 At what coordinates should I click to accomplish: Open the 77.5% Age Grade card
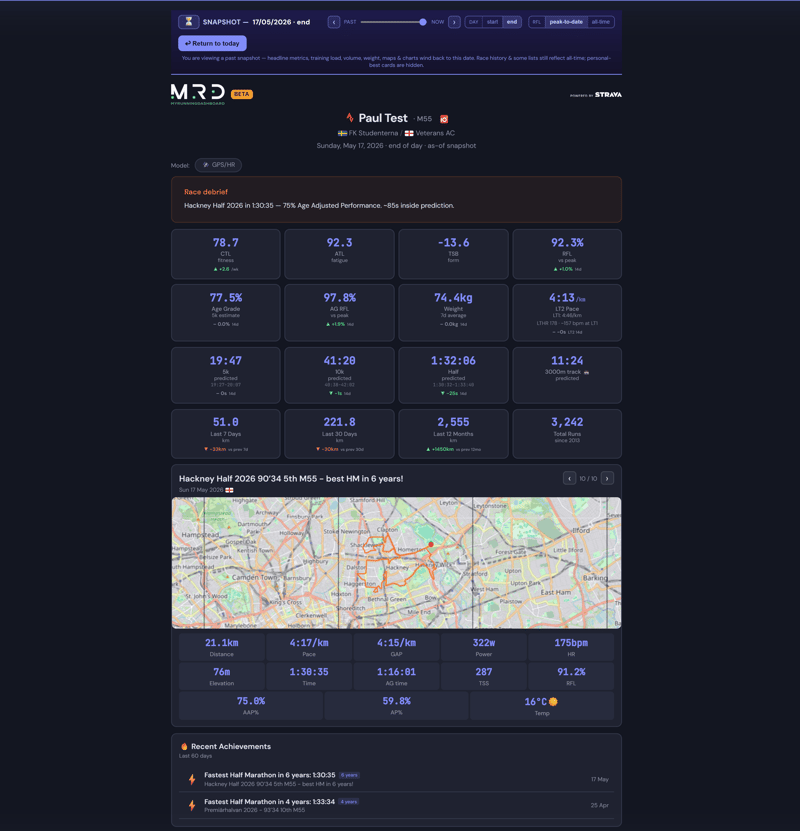point(226,313)
